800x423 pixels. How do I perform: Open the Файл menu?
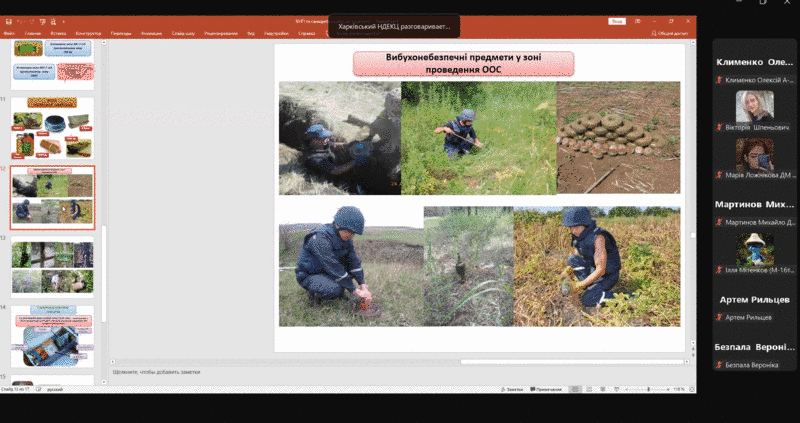[9, 34]
